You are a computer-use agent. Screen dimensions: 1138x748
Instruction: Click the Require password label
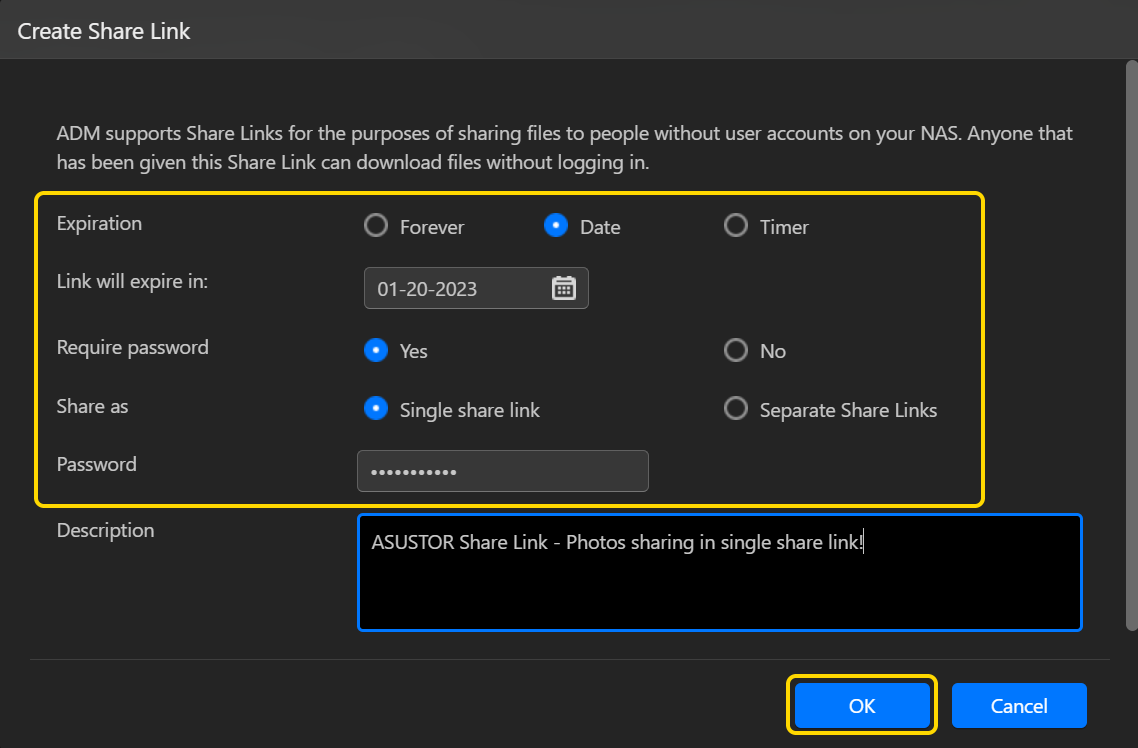click(x=133, y=348)
